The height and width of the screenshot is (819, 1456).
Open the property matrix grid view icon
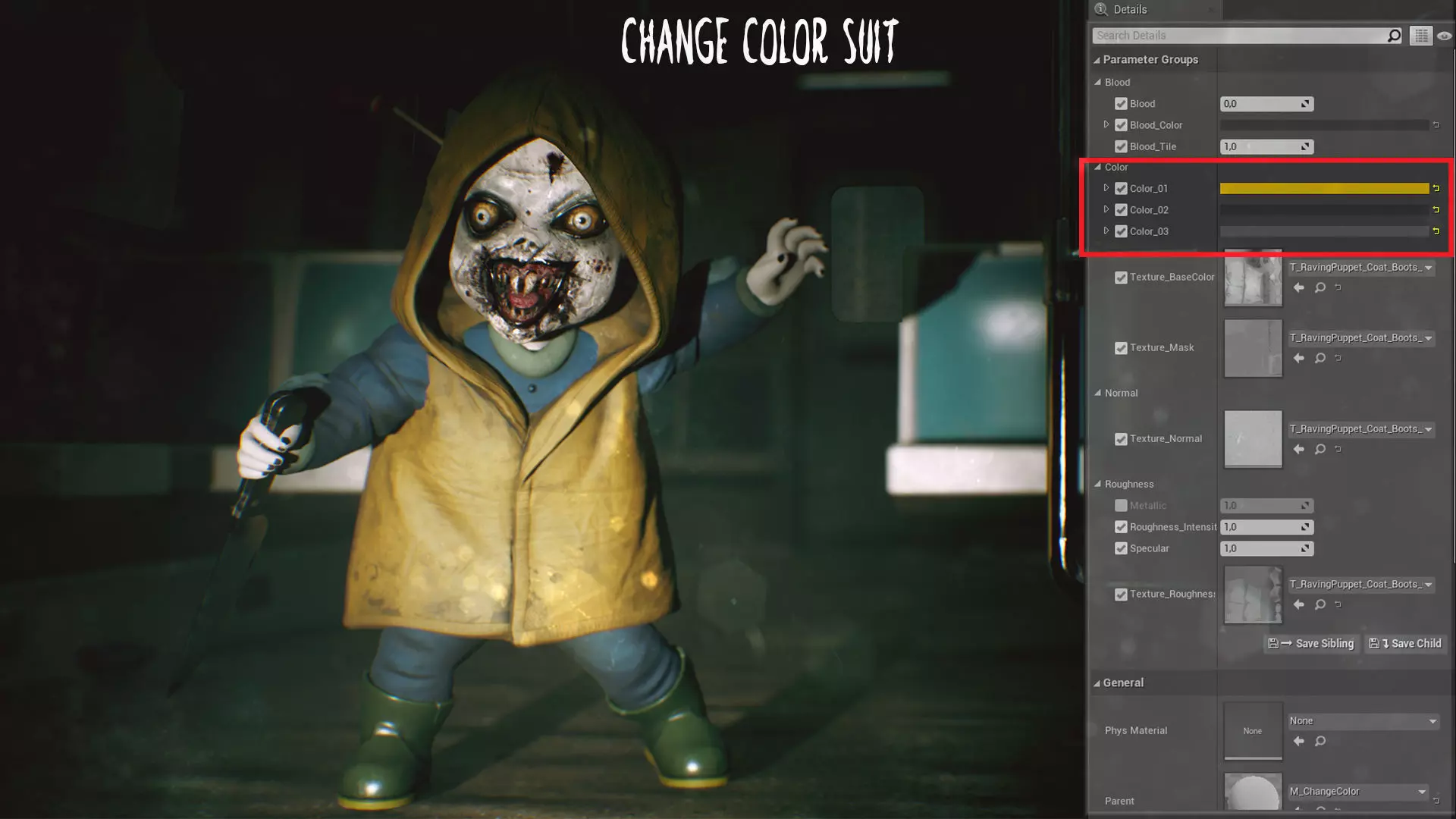coord(1421,36)
